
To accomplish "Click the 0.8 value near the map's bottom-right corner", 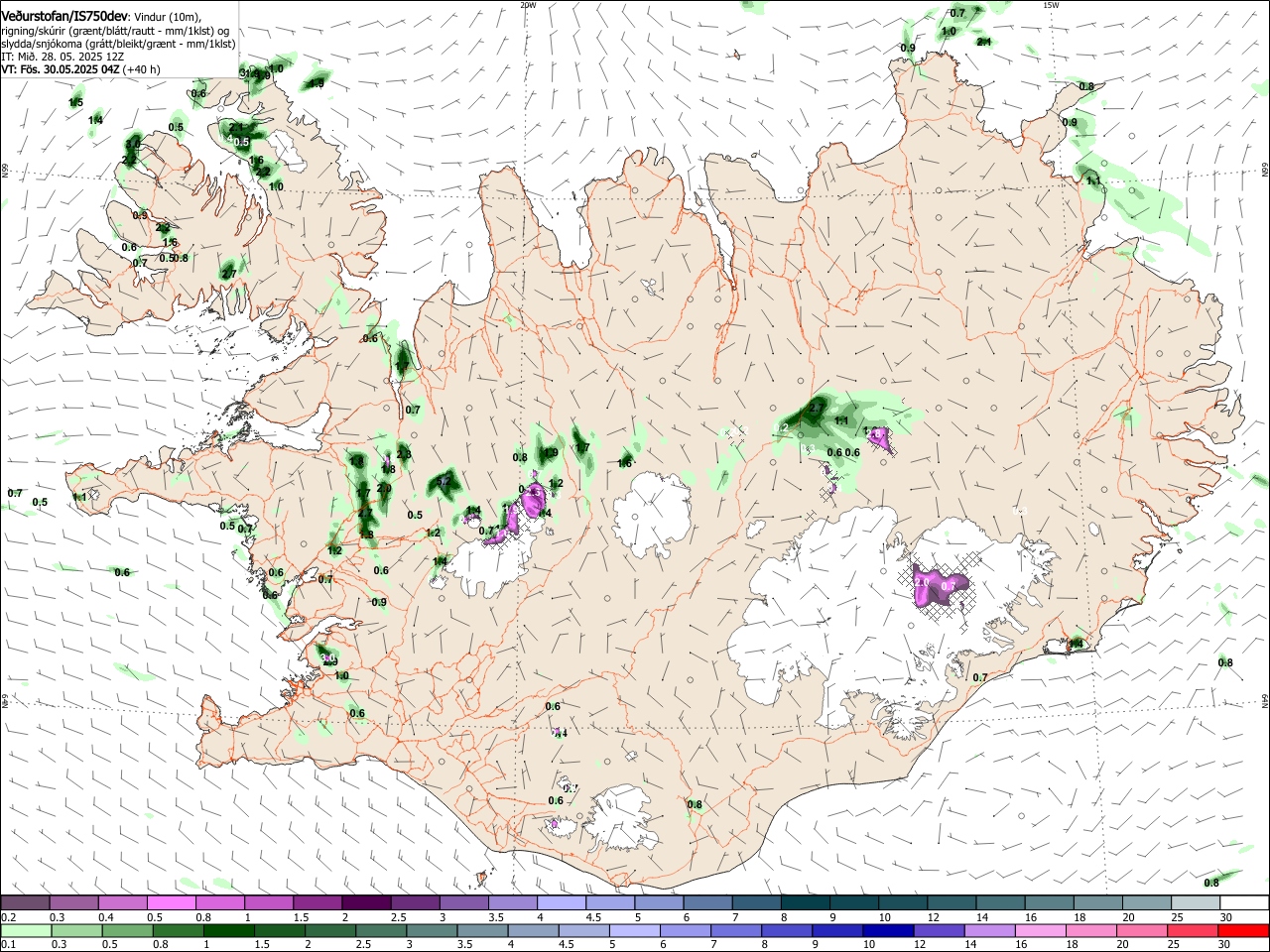I will pos(1211,883).
